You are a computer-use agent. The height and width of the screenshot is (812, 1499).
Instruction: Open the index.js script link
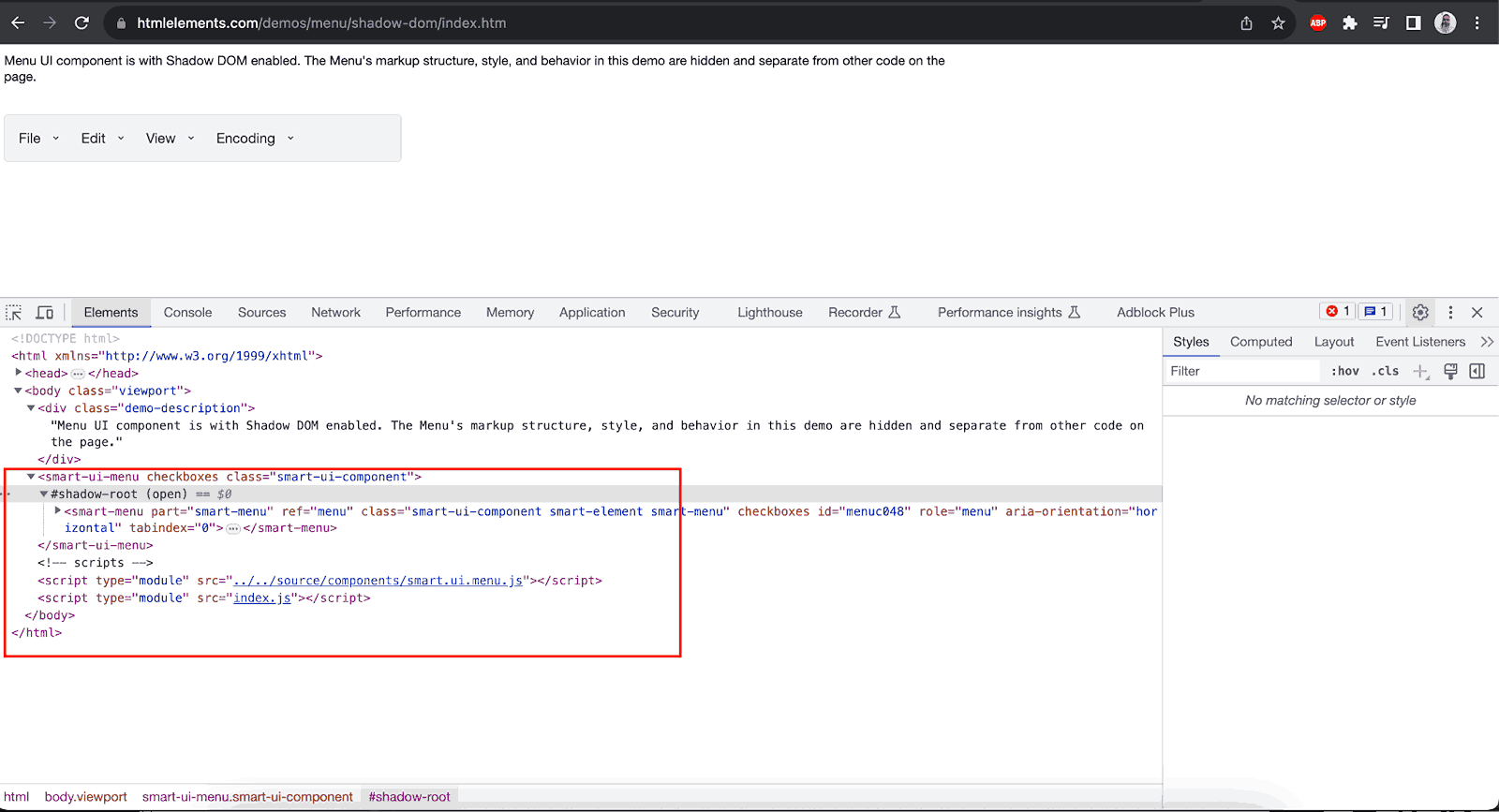pos(261,598)
